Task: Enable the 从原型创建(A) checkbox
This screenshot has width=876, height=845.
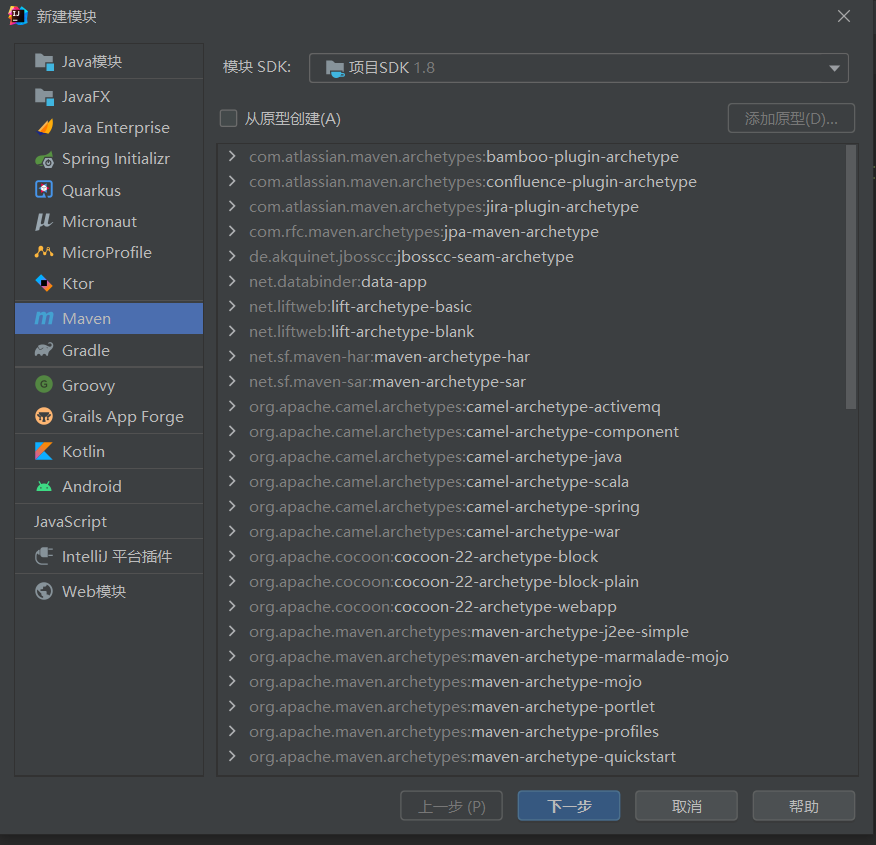Action: point(228,118)
